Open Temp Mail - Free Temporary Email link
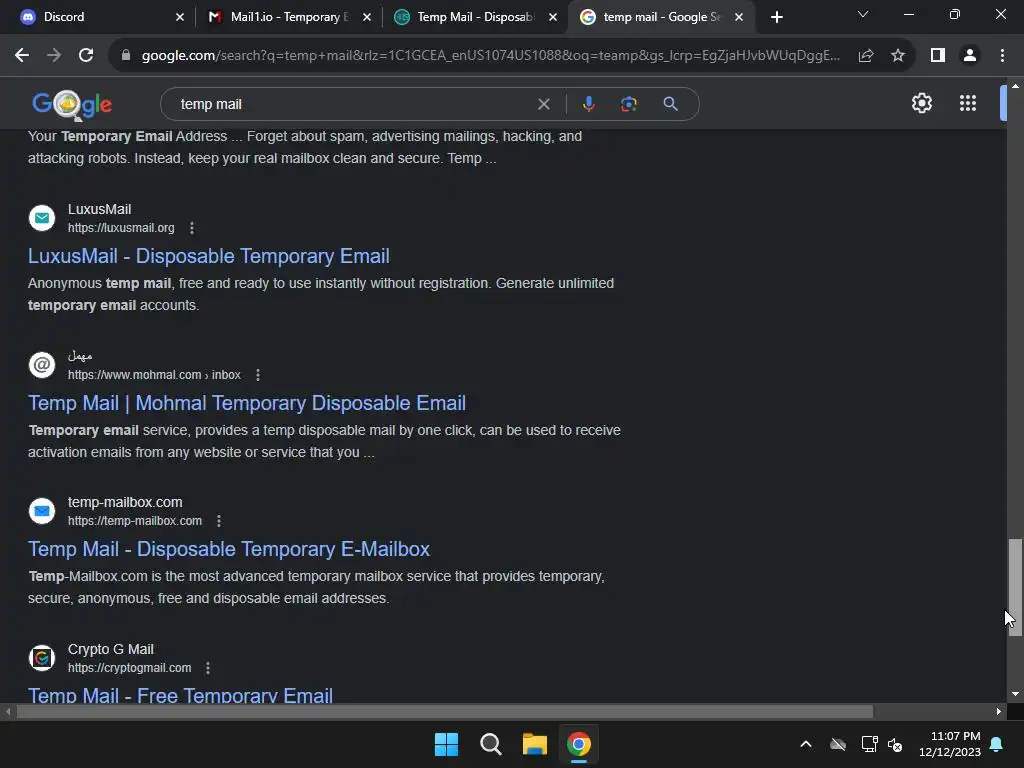The height and width of the screenshot is (768, 1024). [180, 694]
